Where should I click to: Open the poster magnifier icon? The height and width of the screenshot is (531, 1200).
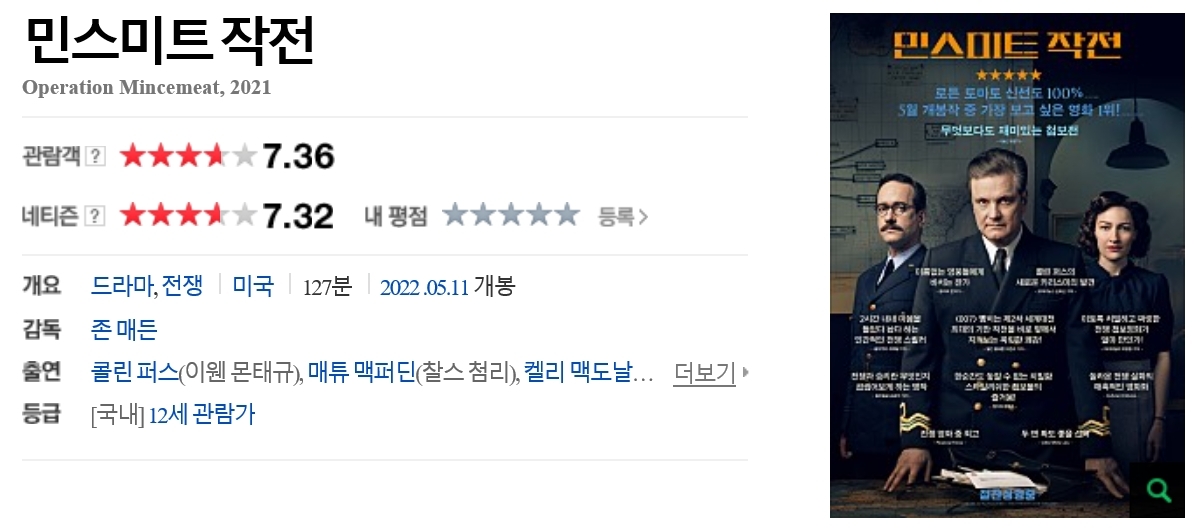[x=1159, y=490]
